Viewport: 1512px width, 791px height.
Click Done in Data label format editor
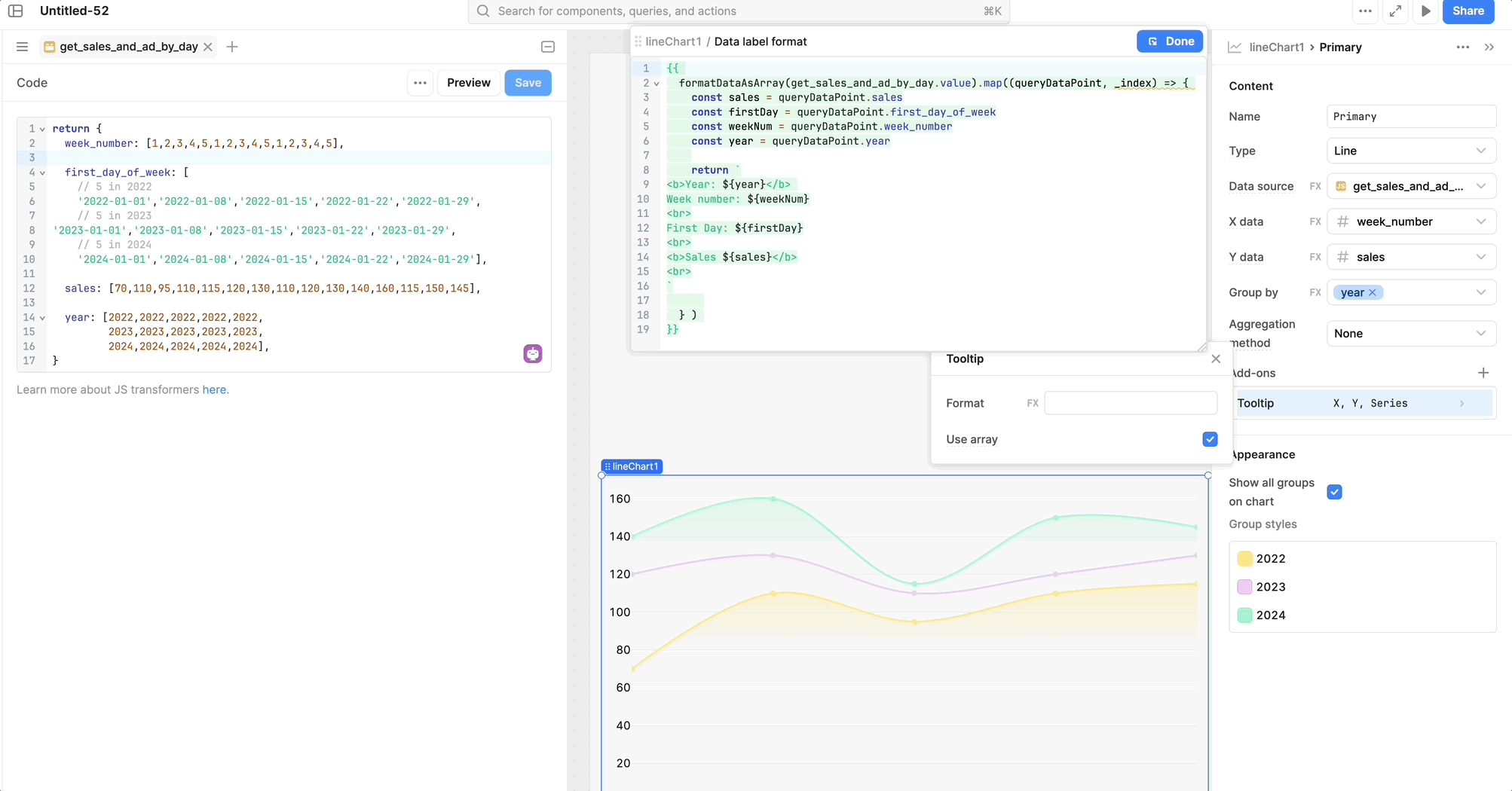tap(1169, 41)
